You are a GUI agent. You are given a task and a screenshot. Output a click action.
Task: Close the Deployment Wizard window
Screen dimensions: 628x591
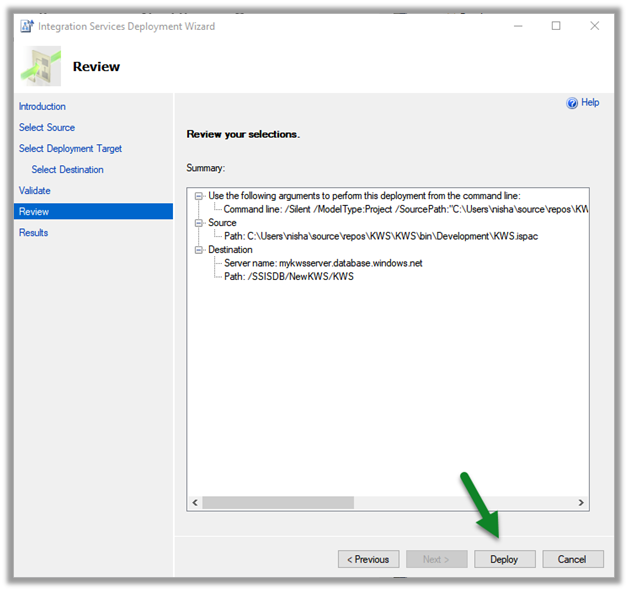[595, 26]
